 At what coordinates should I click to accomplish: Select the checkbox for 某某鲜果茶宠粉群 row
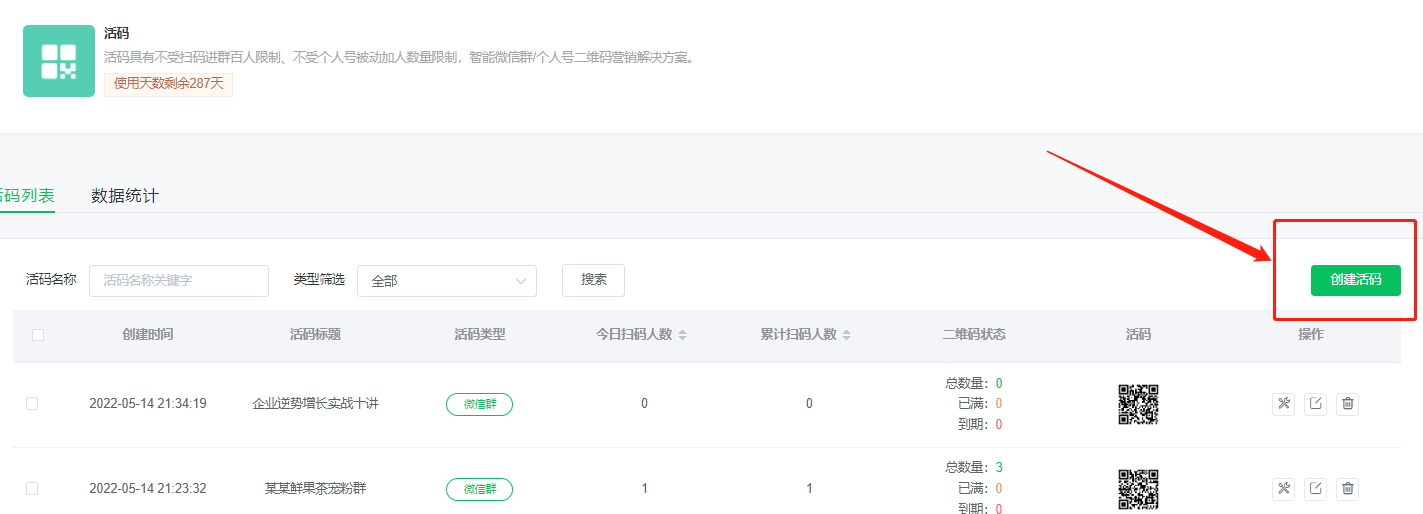click(x=32, y=489)
